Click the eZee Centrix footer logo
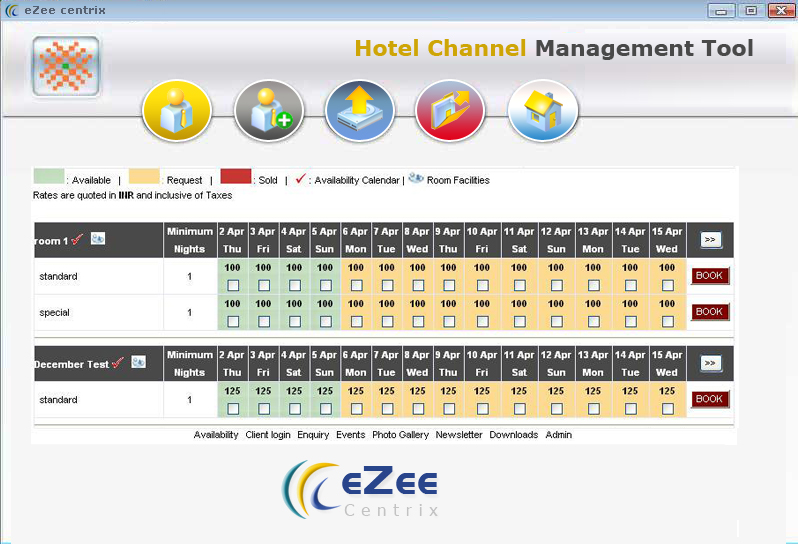 pyautogui.click(x=360, y=490)
